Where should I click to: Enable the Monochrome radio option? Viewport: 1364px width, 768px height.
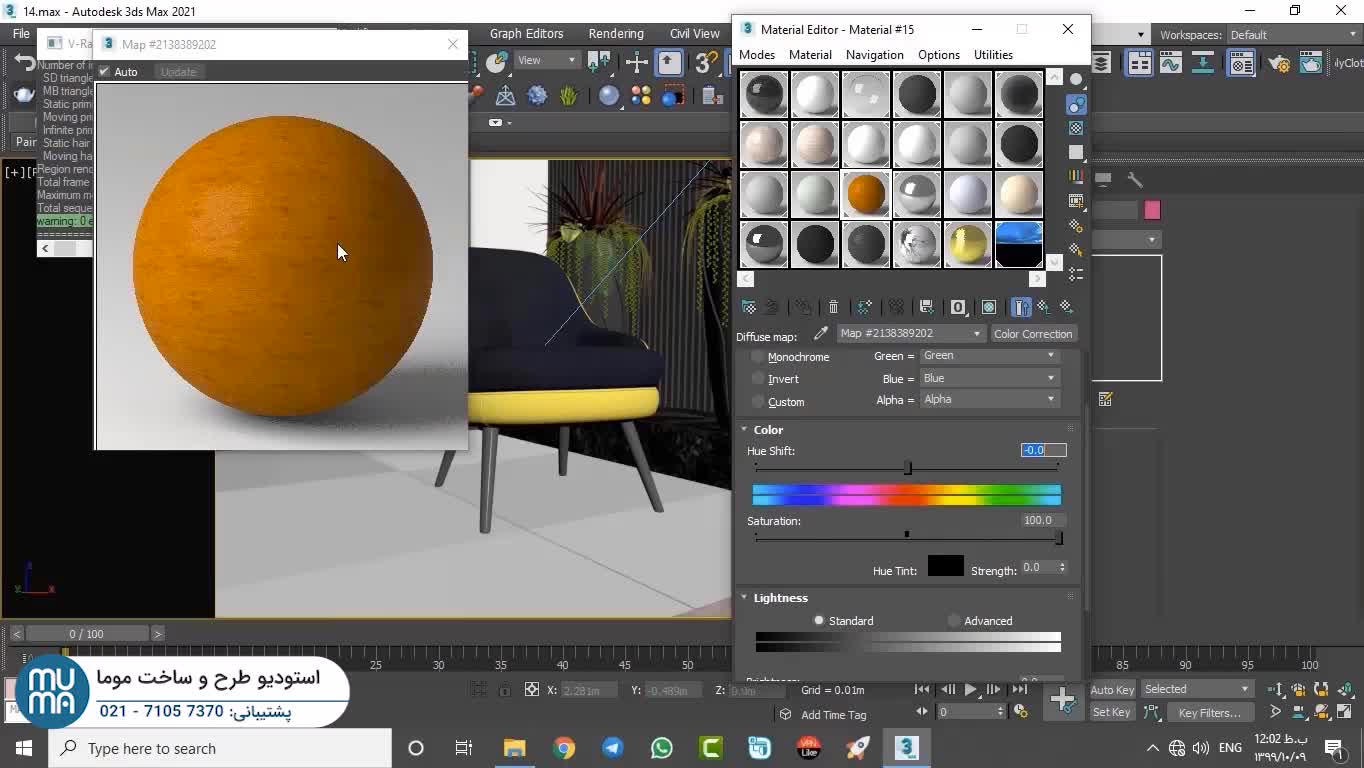pos(758,357)
